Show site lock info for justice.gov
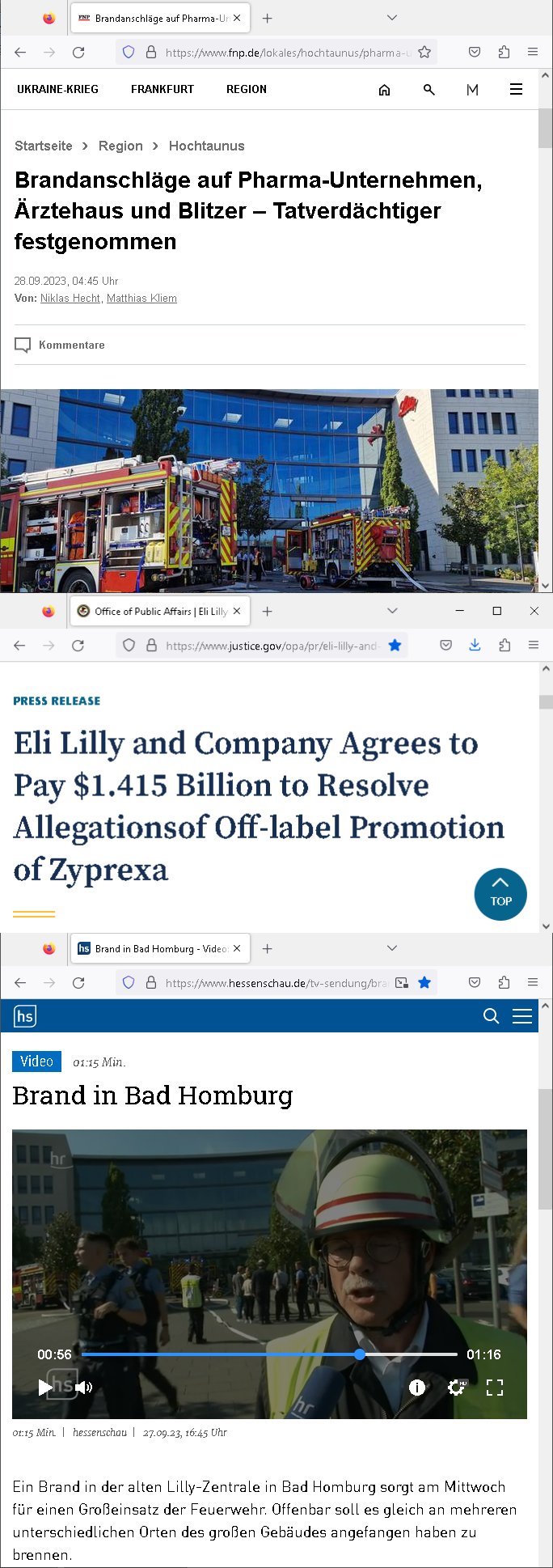 pyautogui.click(x=151, y=646)
